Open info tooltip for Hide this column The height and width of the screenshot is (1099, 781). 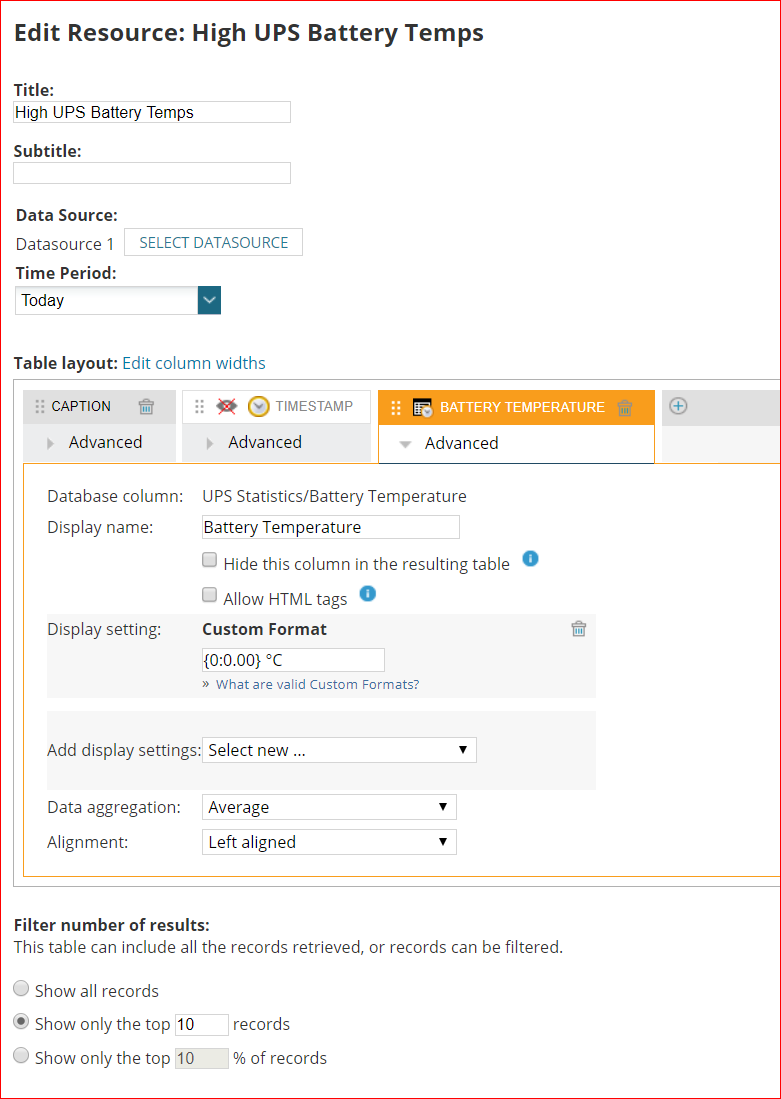[x=531, y=559]
